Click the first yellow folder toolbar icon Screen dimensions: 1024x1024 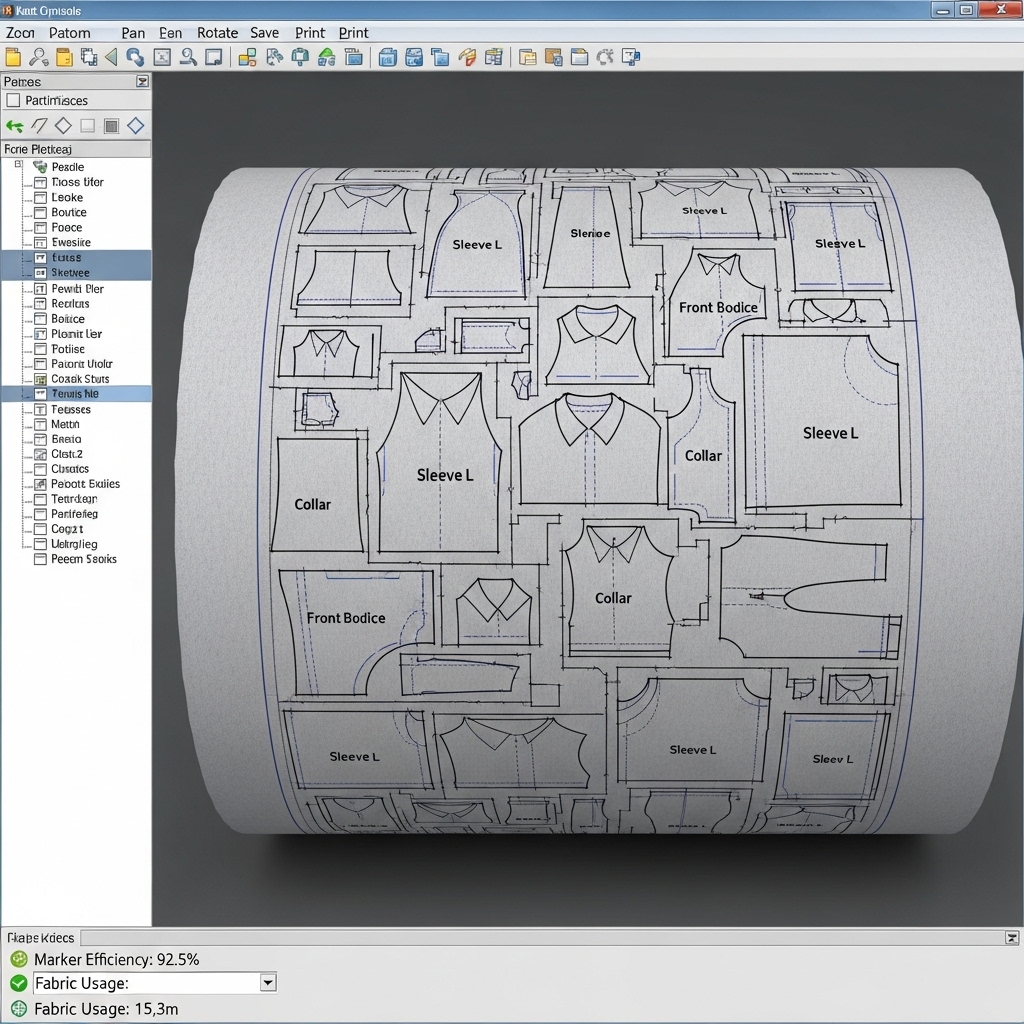tap(13, 57)
